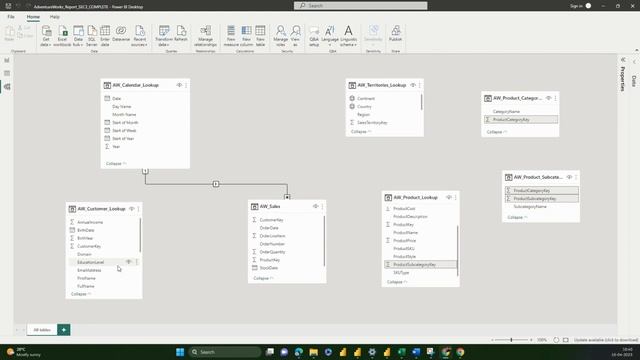
Task: Click the Excel workbook source icon
Action: (62, 36)
